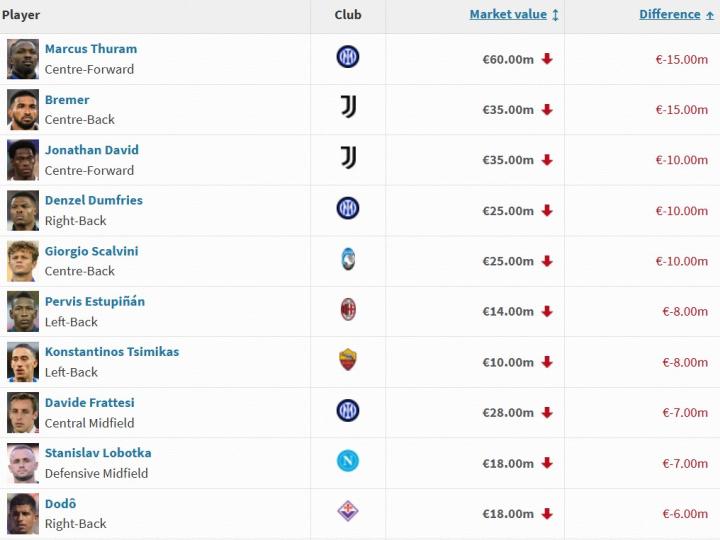
Task: Click Bremer's portrait photo
Action: (23, 109)
